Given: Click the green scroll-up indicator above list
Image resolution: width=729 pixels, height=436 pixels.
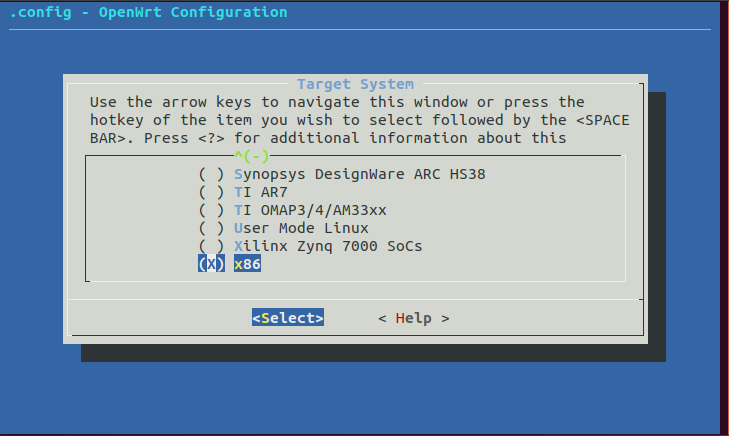Looking at the screenshot, I should point(252,156).
